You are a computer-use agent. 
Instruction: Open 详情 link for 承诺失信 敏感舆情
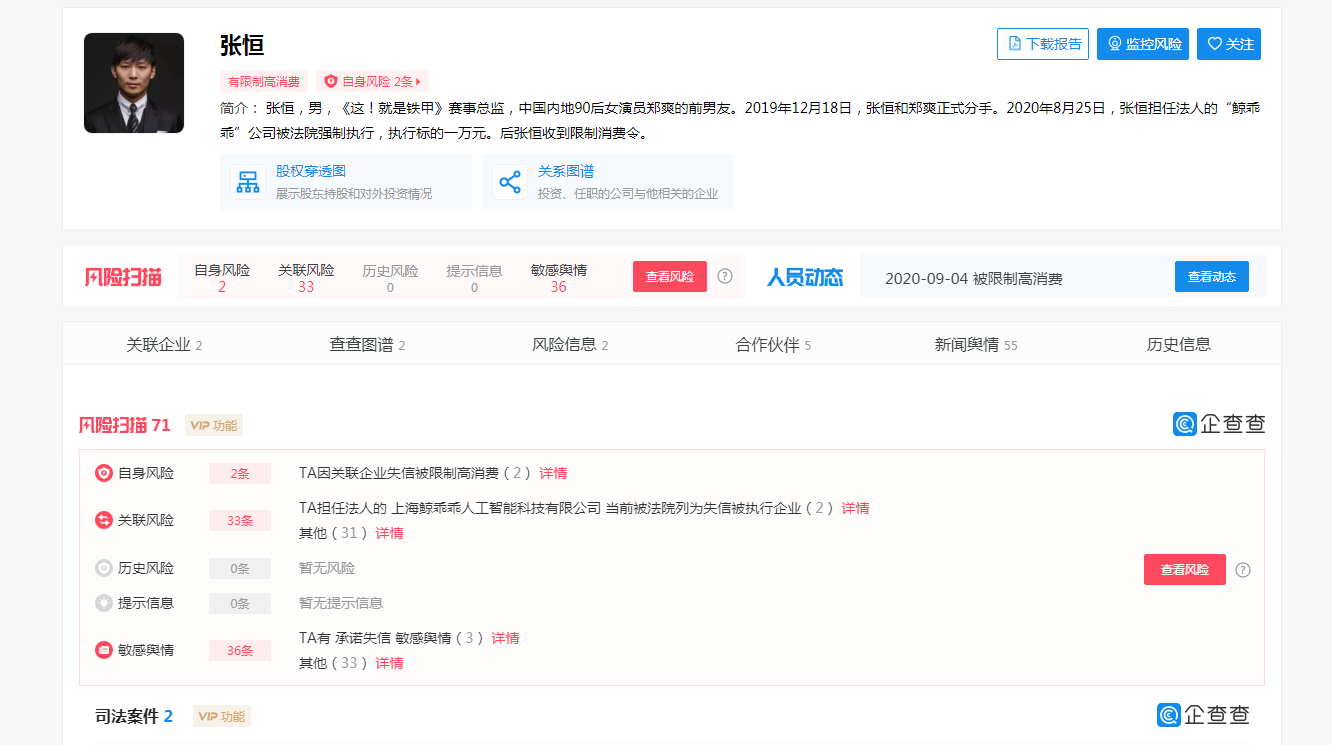[505, 638]
